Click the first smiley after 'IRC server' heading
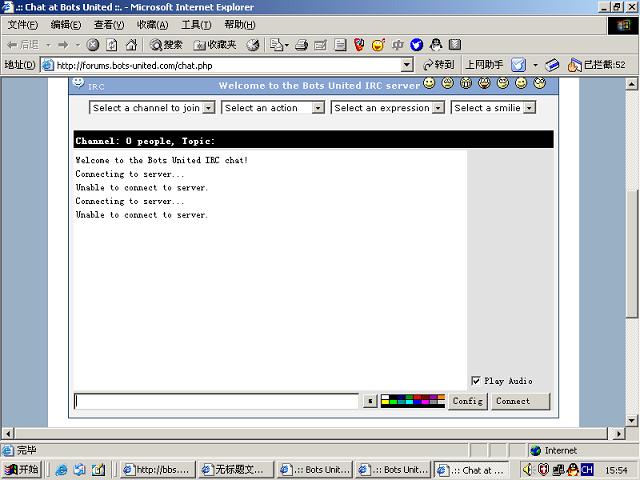 (429, 83)
